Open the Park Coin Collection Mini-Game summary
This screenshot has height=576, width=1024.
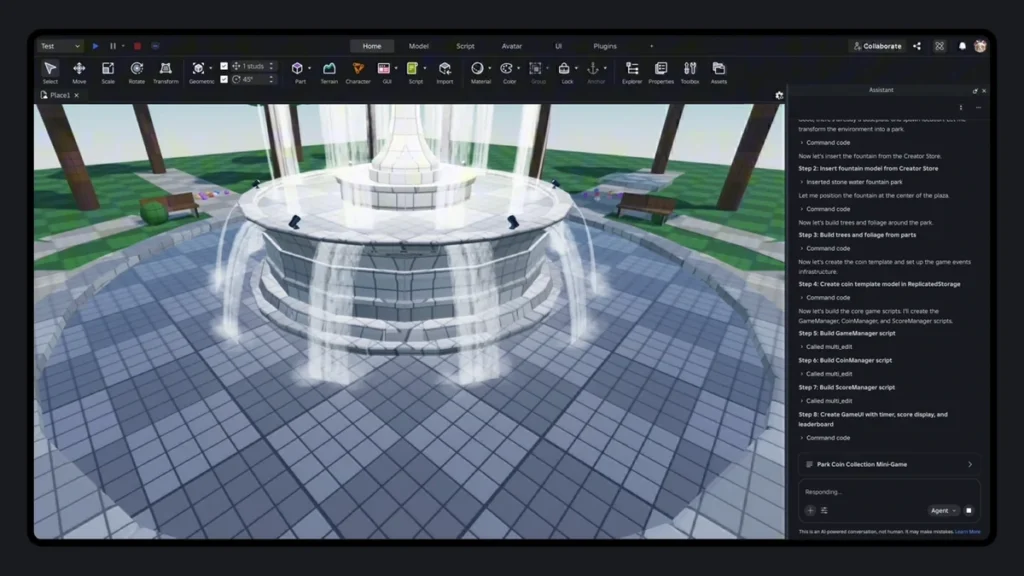click(x=889, y=464)
